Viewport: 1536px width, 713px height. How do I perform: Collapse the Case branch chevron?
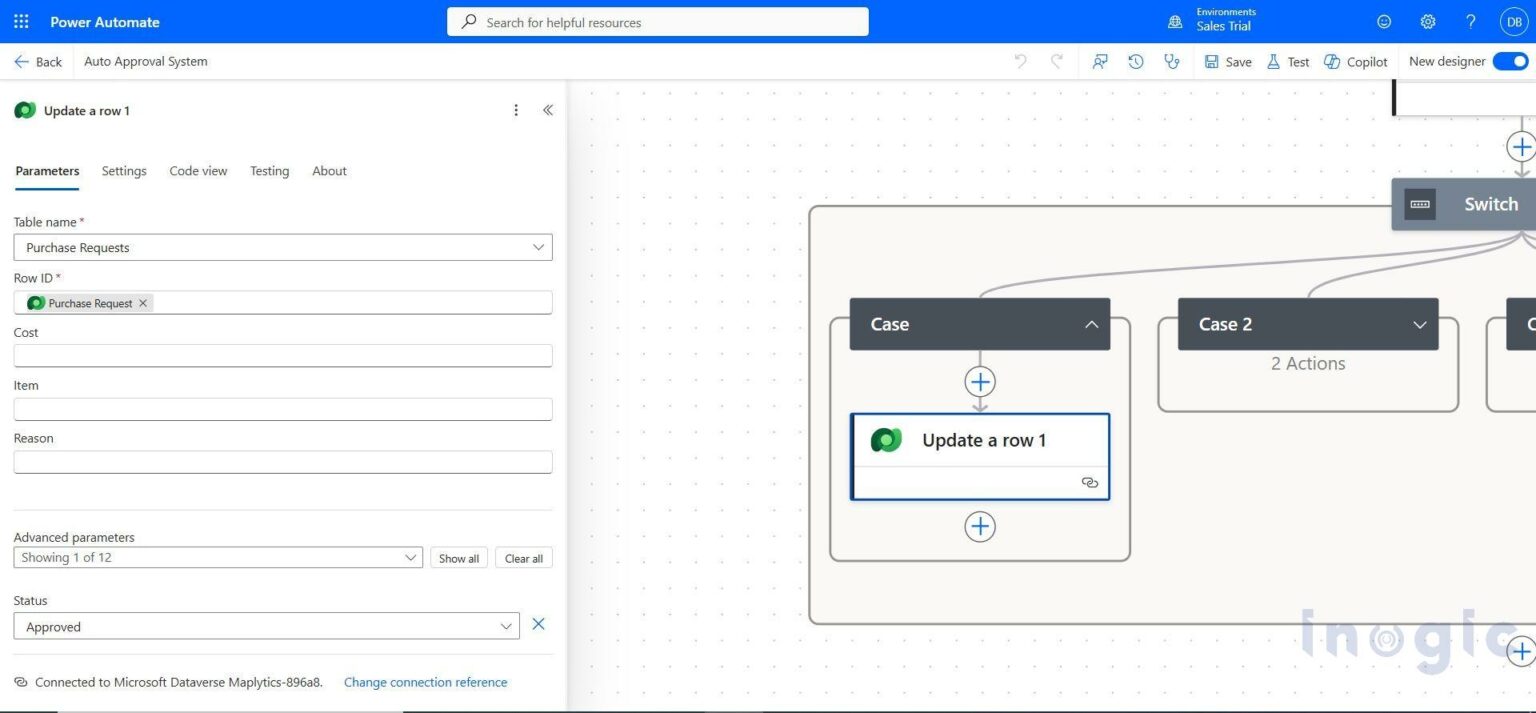tap(1092, 324)
